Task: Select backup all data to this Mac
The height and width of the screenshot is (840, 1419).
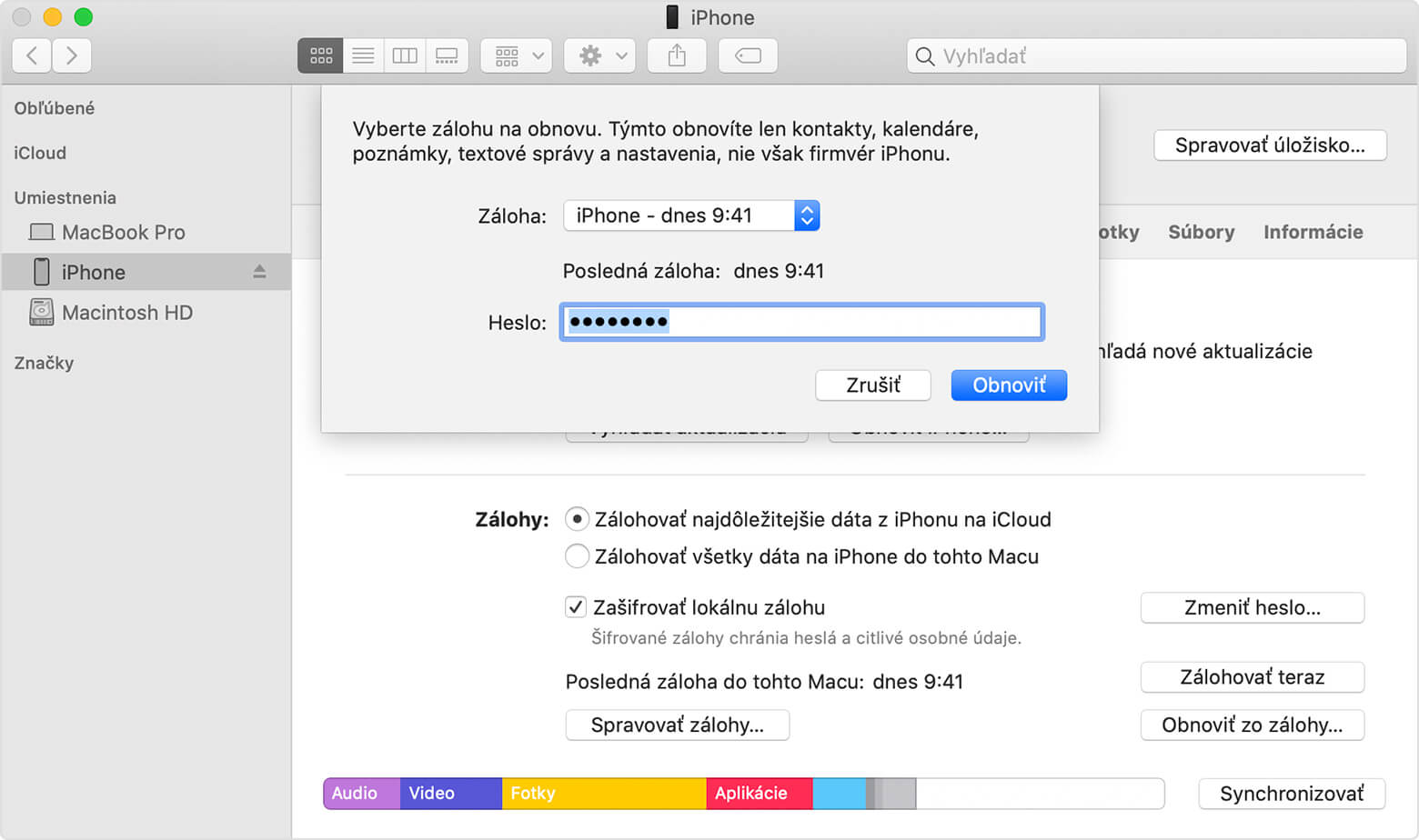Action: (x=577, y=555)
